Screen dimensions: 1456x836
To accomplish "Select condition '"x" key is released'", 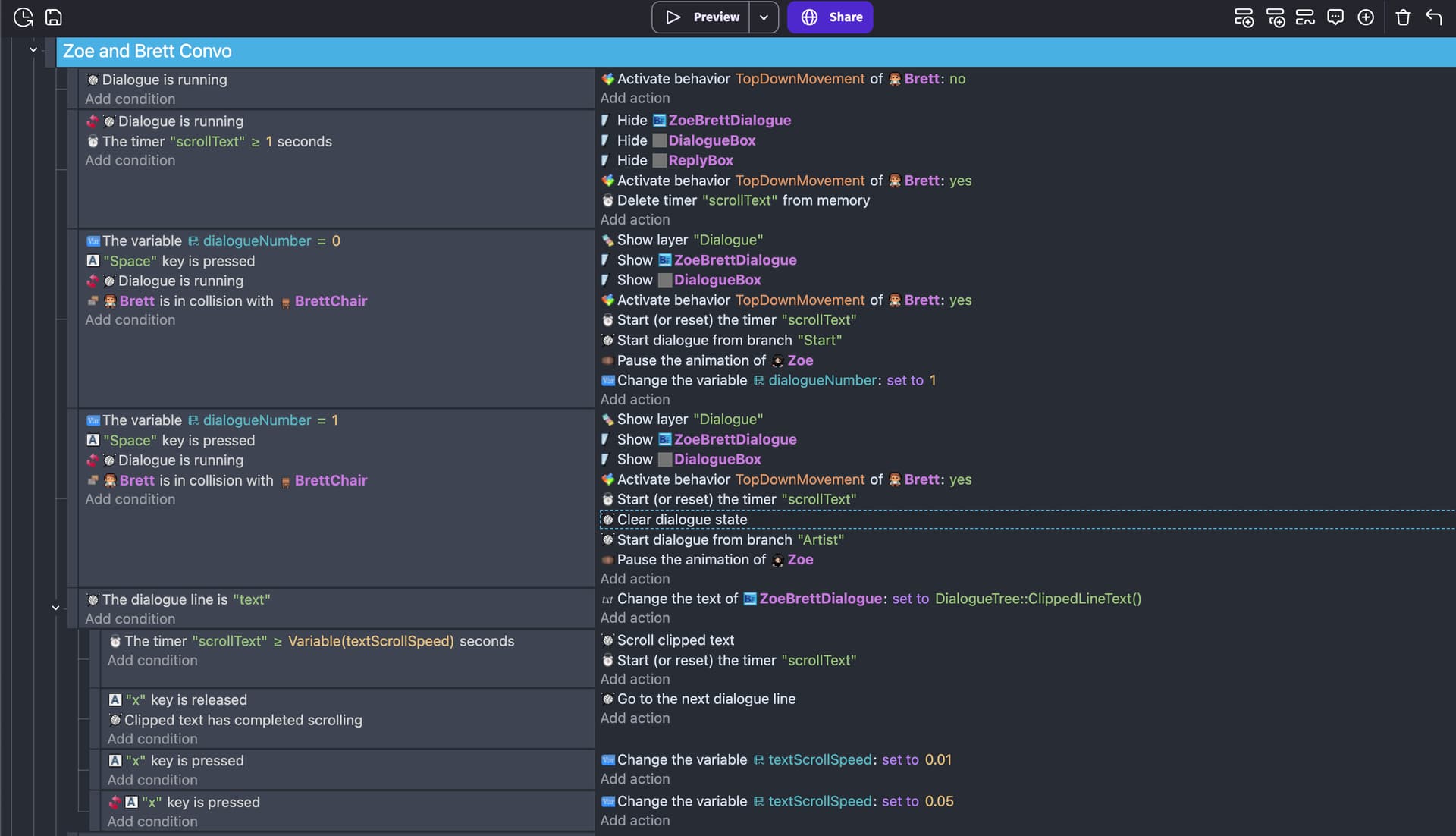I will click(177, 699).
